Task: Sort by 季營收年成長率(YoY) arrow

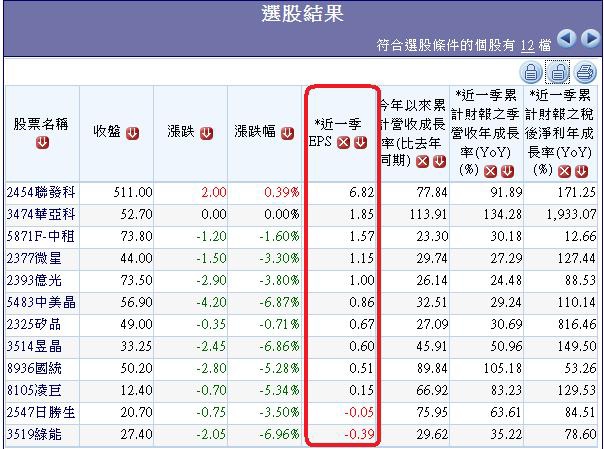Action: [x=507, y=171]
